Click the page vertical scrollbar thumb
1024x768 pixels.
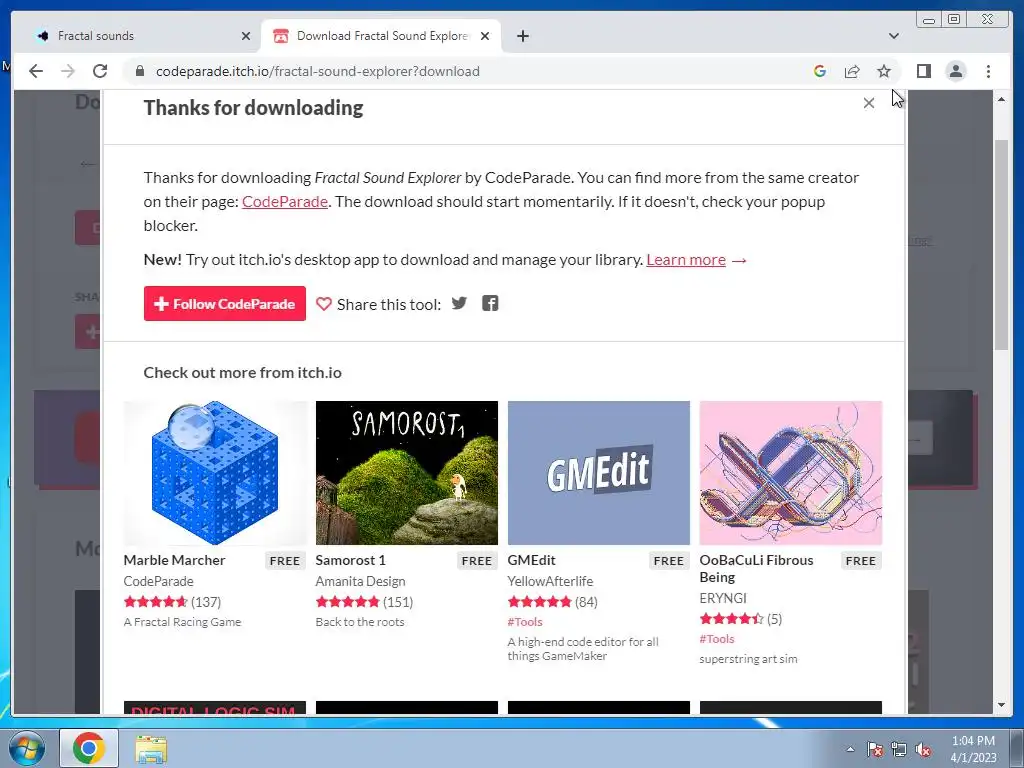(1001, 245)
